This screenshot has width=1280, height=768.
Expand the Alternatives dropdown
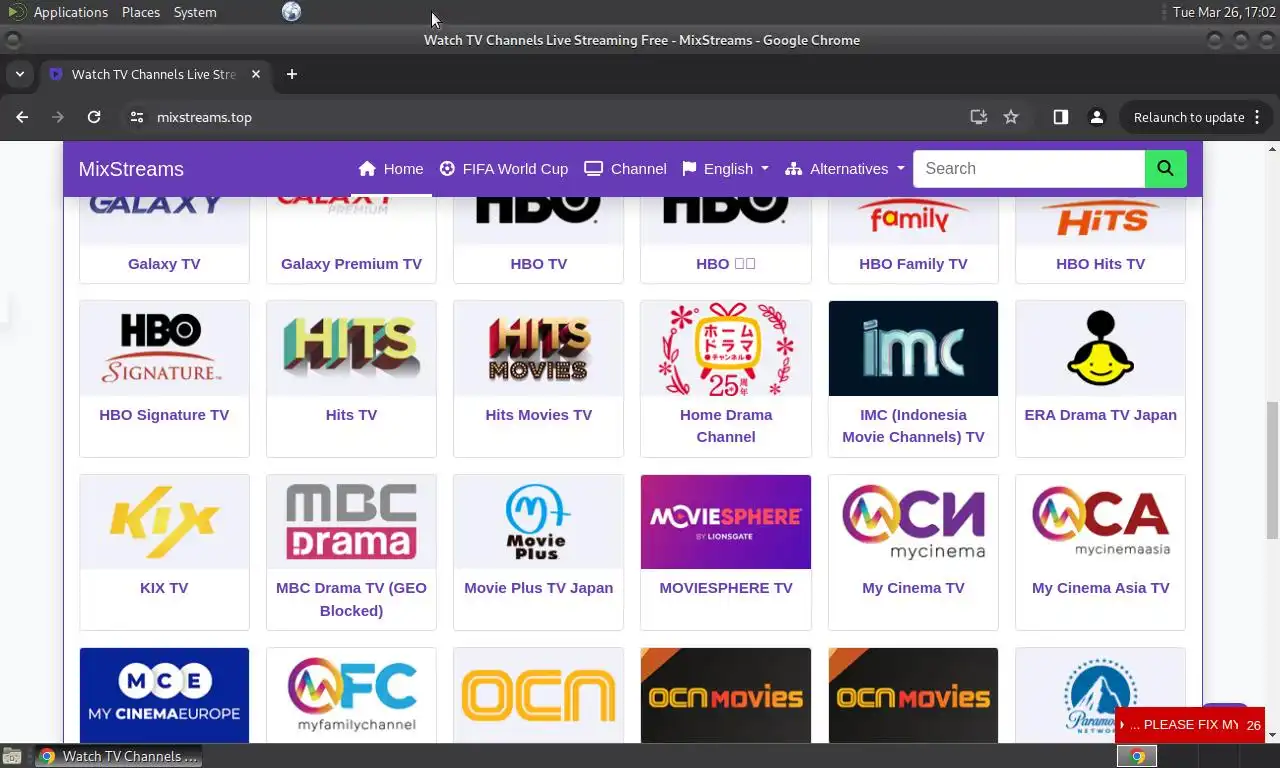pyautogui.click(x=845, y=169)
